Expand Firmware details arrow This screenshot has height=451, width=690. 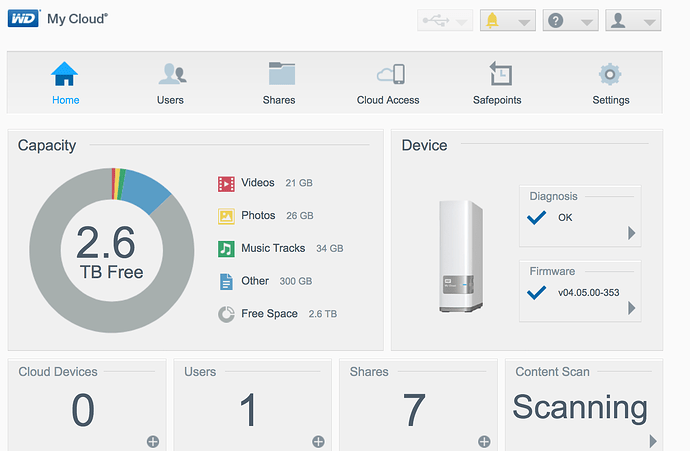[631, 308]
